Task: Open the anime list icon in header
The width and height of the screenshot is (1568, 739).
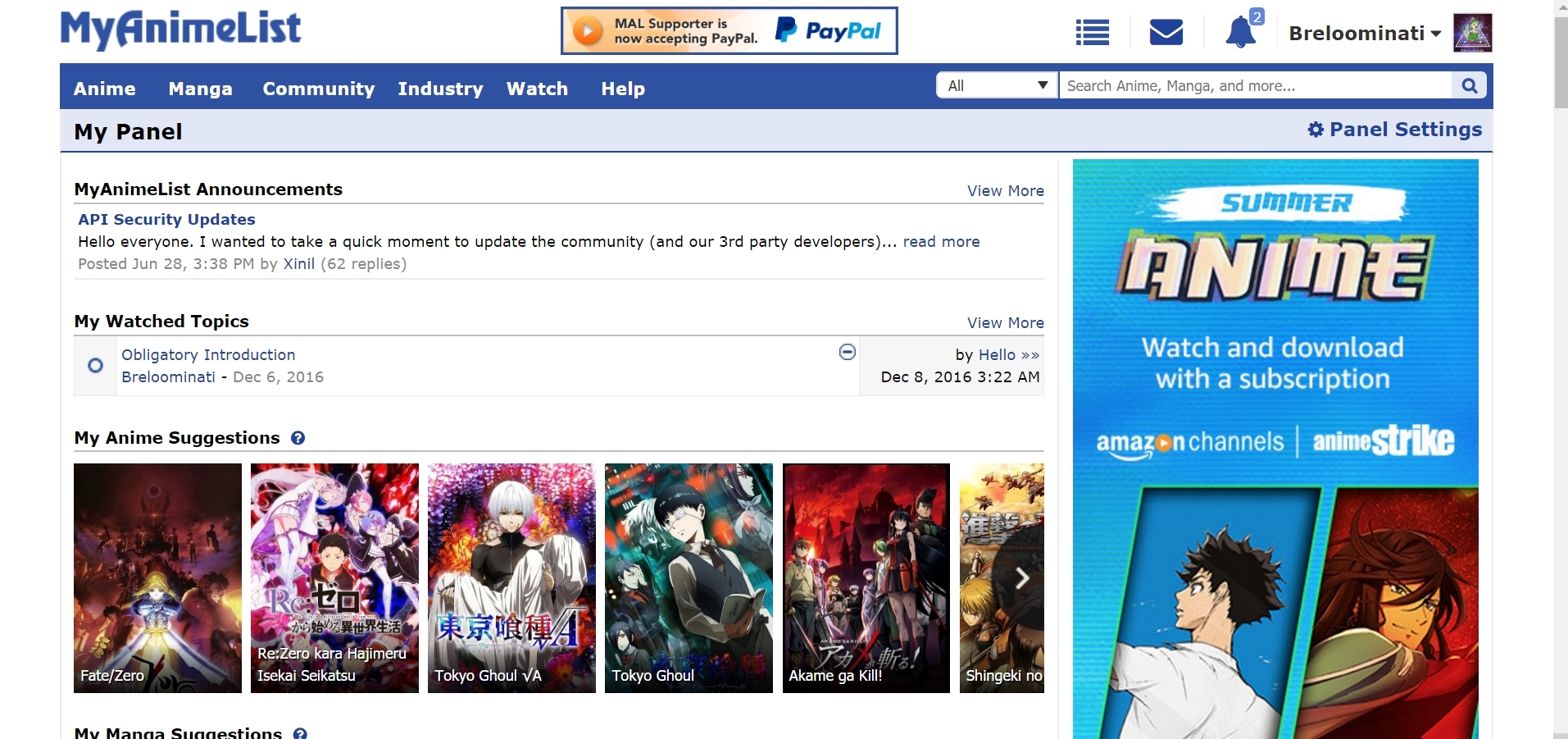Action: tap(1092, 33)
